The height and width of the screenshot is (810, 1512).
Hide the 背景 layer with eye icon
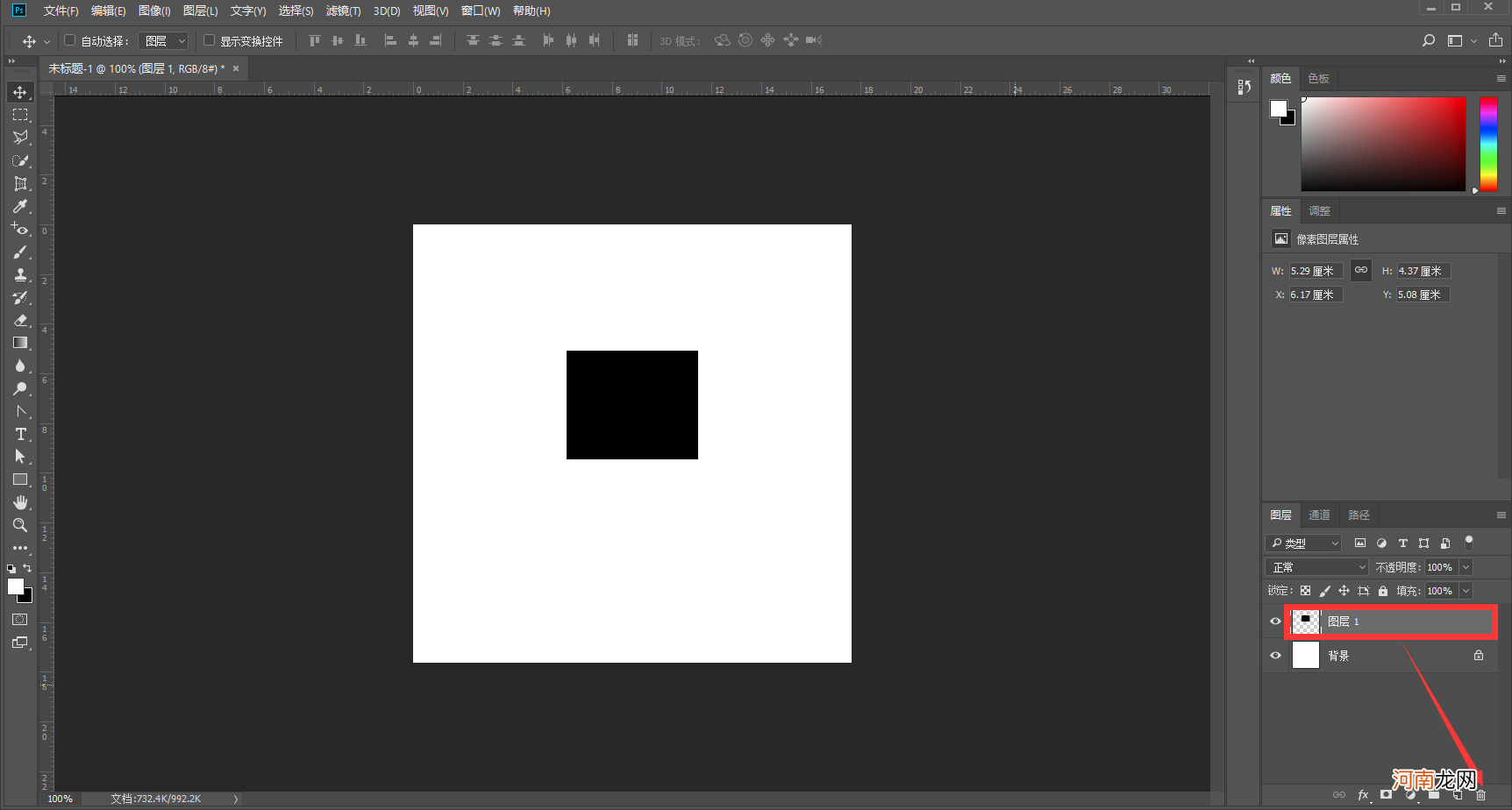[x=1276, y=656]
